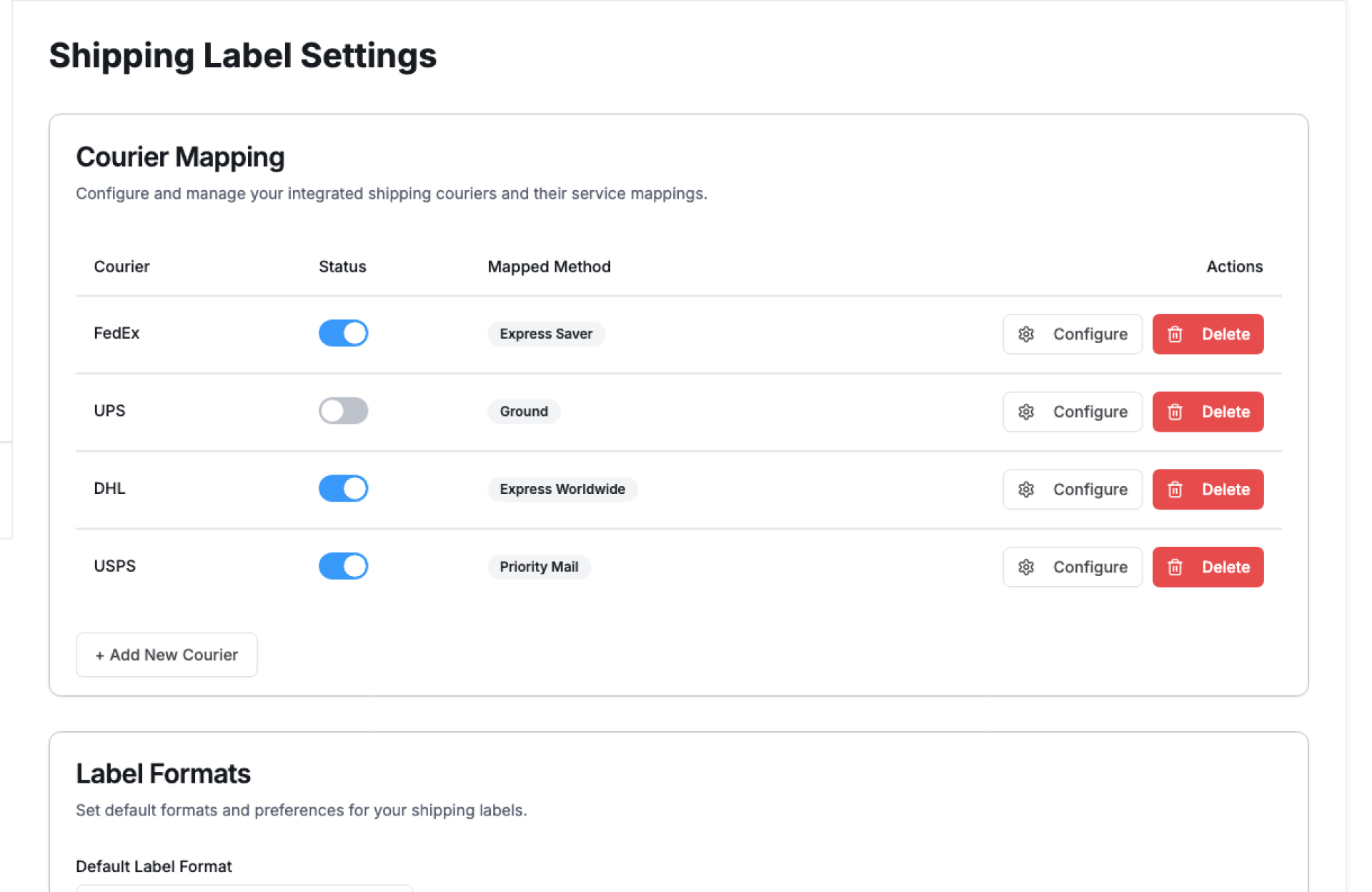1372x892 pixels.
Task: Click the gear icon in DHL row
Action: tap(1026, 490)
